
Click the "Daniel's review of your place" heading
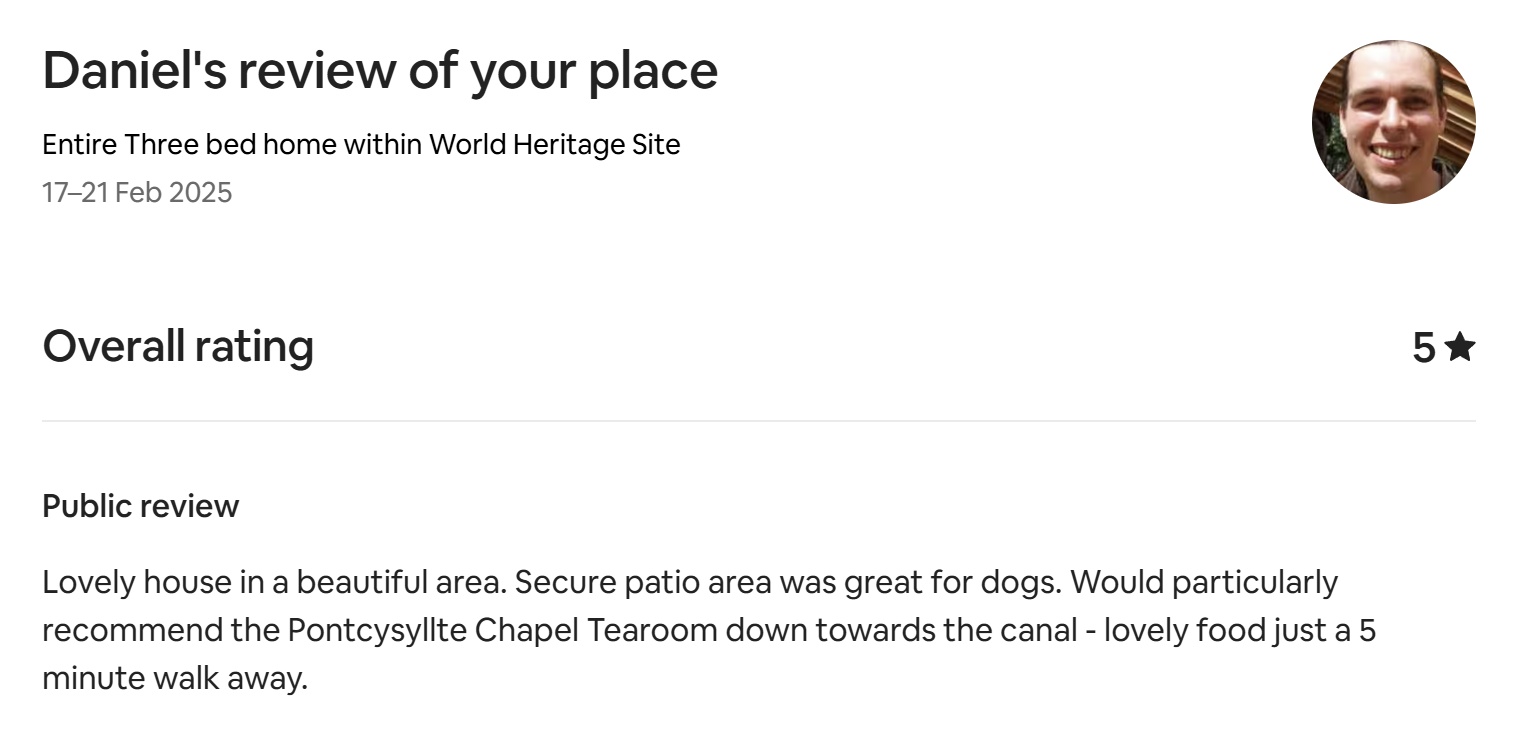click(380, 71)
